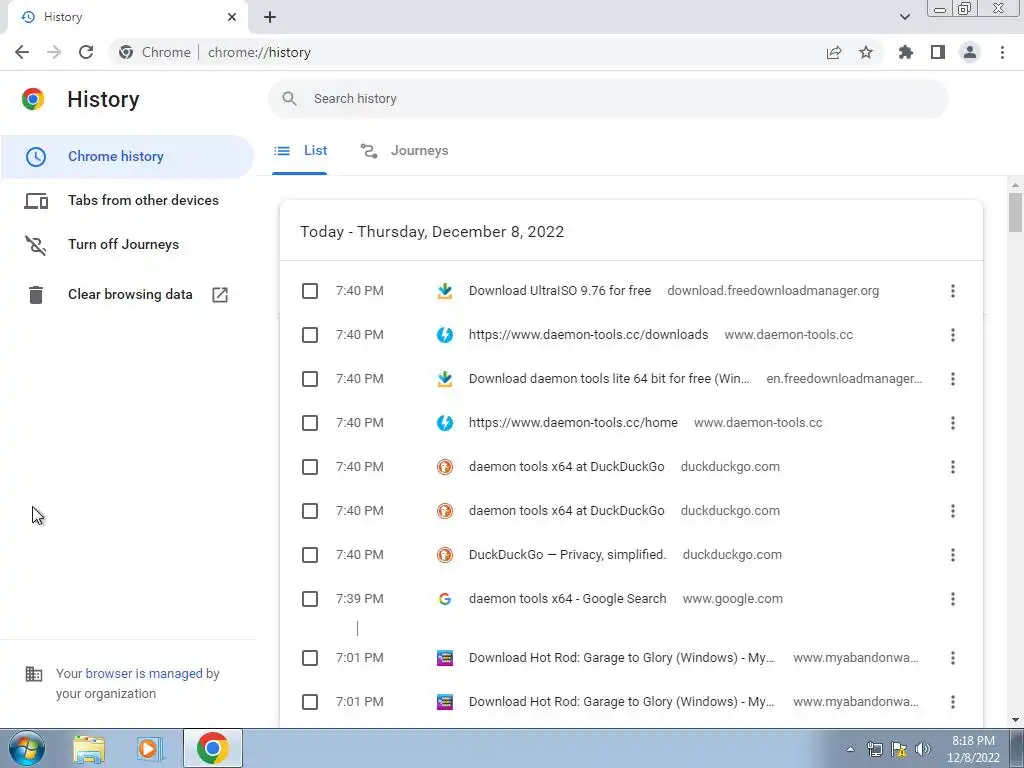Click the browser is managed link
Image resolution: width=1024 pixels, height=768 pixels.
[144, 673]
